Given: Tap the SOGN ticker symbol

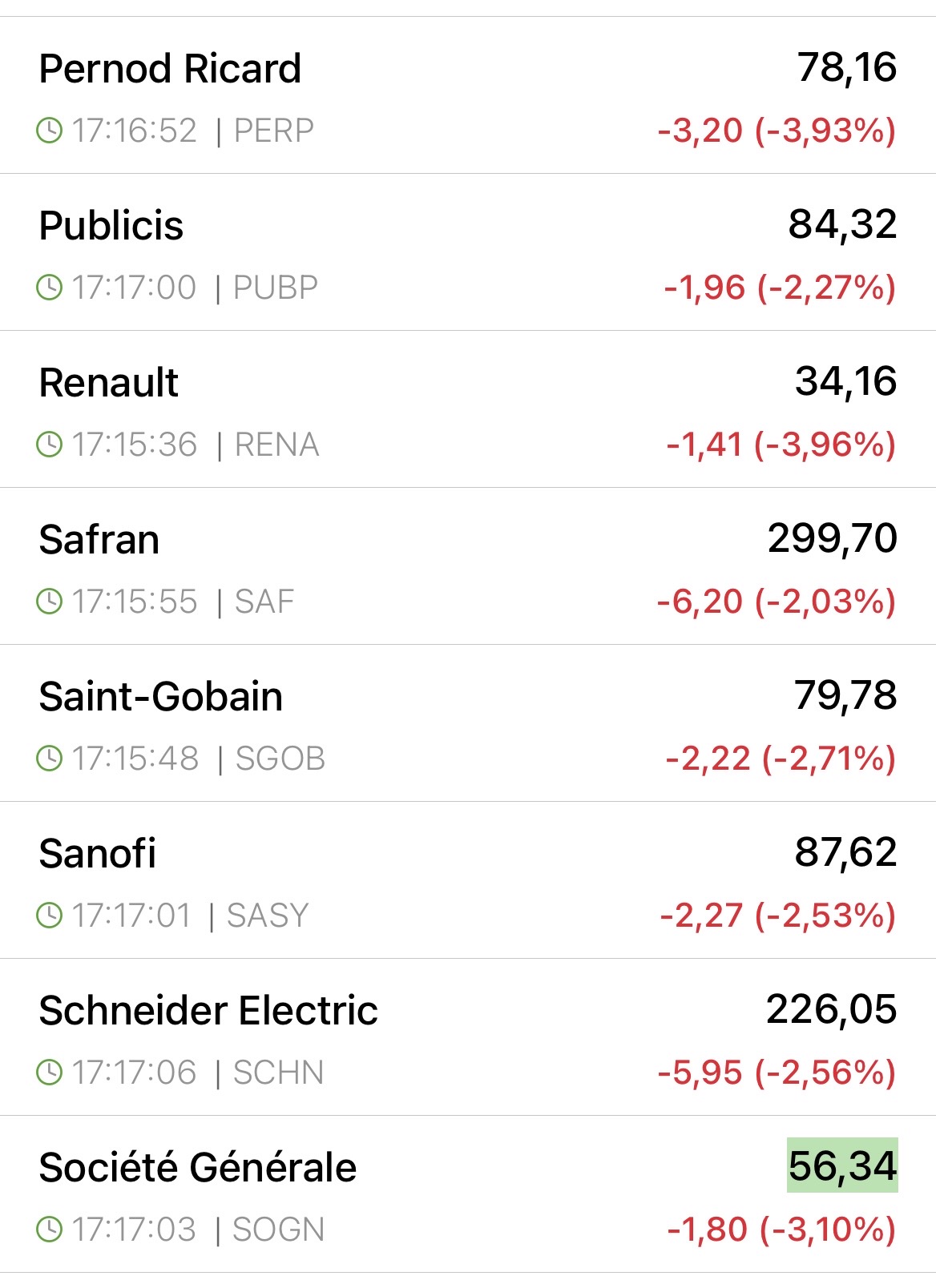Looking at the screenshot, I should pos(278,1230).
